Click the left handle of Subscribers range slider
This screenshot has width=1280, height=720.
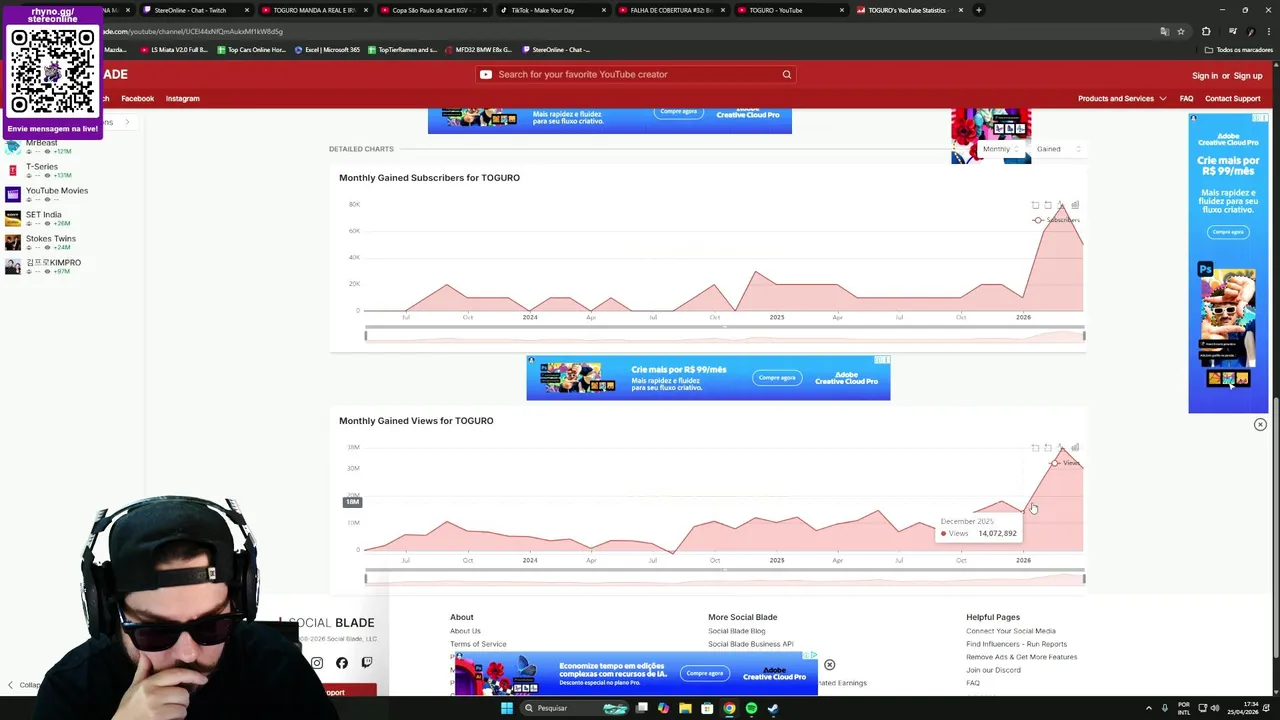pyautogui.click(x=366, y=335)
